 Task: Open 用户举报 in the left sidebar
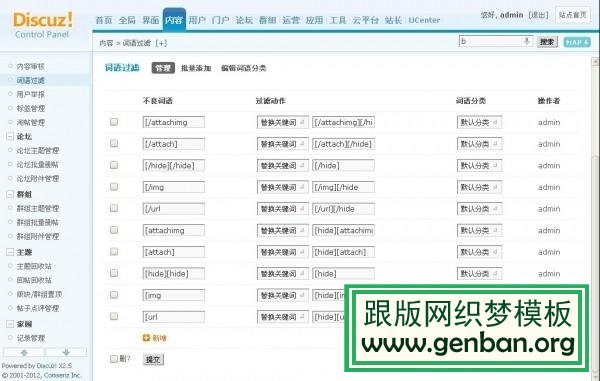(31, 94)
